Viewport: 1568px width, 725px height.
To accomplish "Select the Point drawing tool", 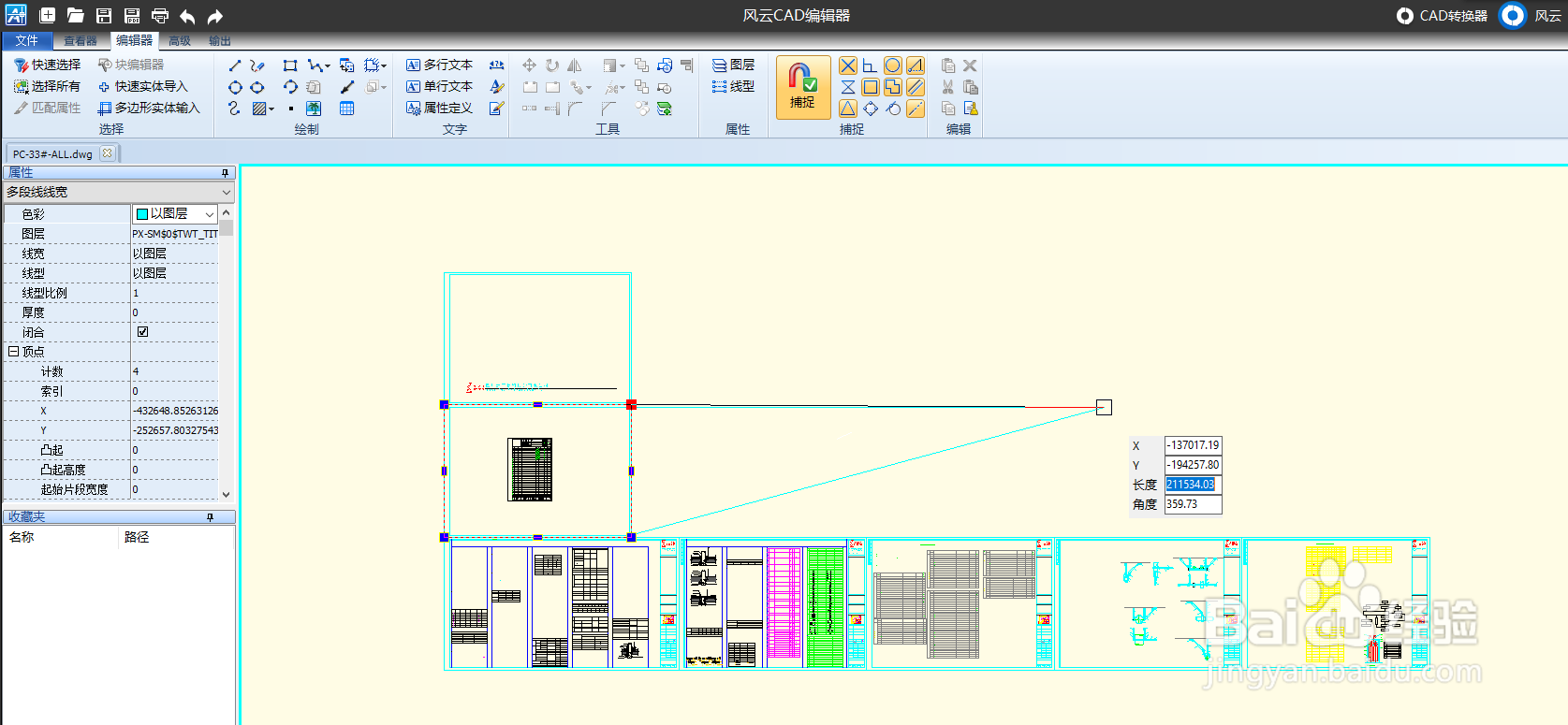I will coord(291,109).
